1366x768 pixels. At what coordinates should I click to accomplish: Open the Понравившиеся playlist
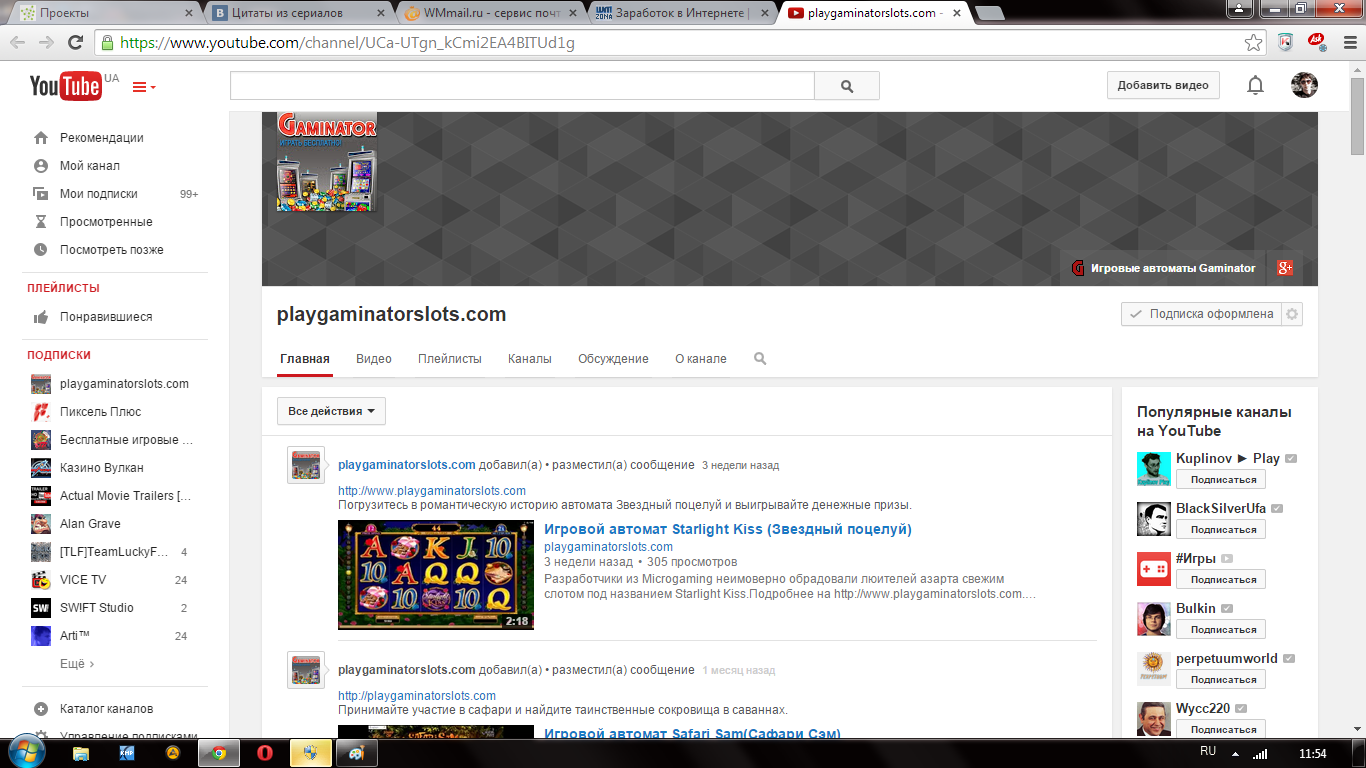point(105,317)
